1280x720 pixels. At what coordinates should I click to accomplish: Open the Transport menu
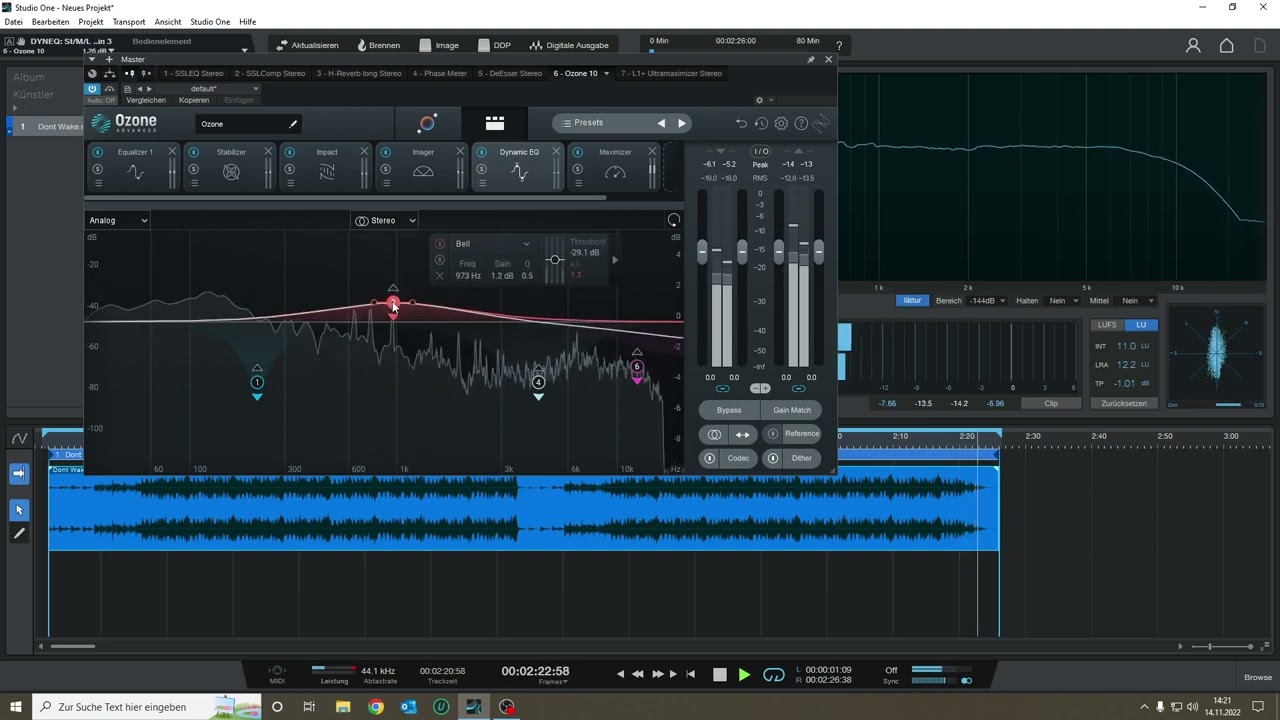129,22
